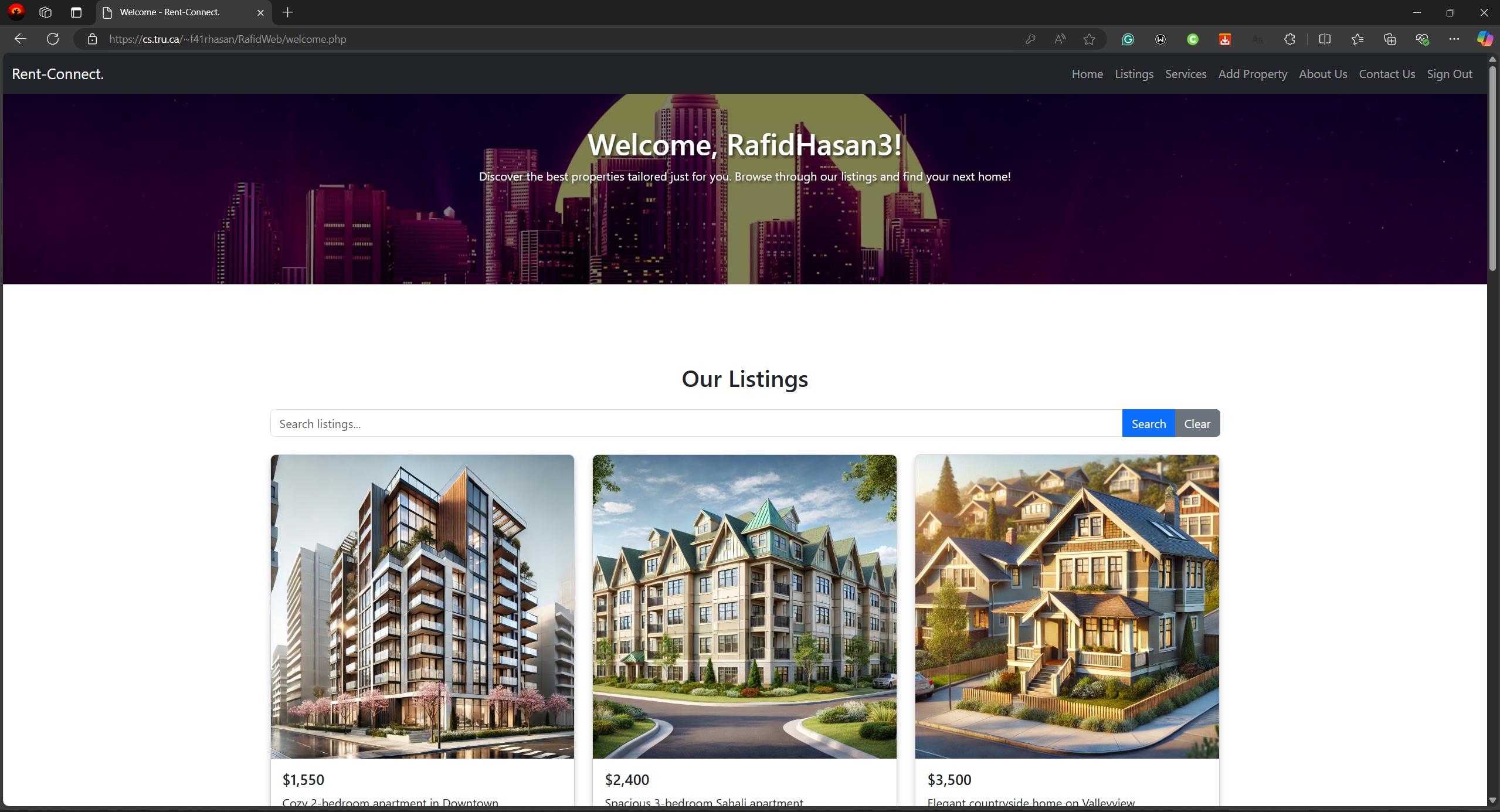Viewport: 1500px width, 812px height.
Task: Click the search listings input field
Action: click(696, 423)
